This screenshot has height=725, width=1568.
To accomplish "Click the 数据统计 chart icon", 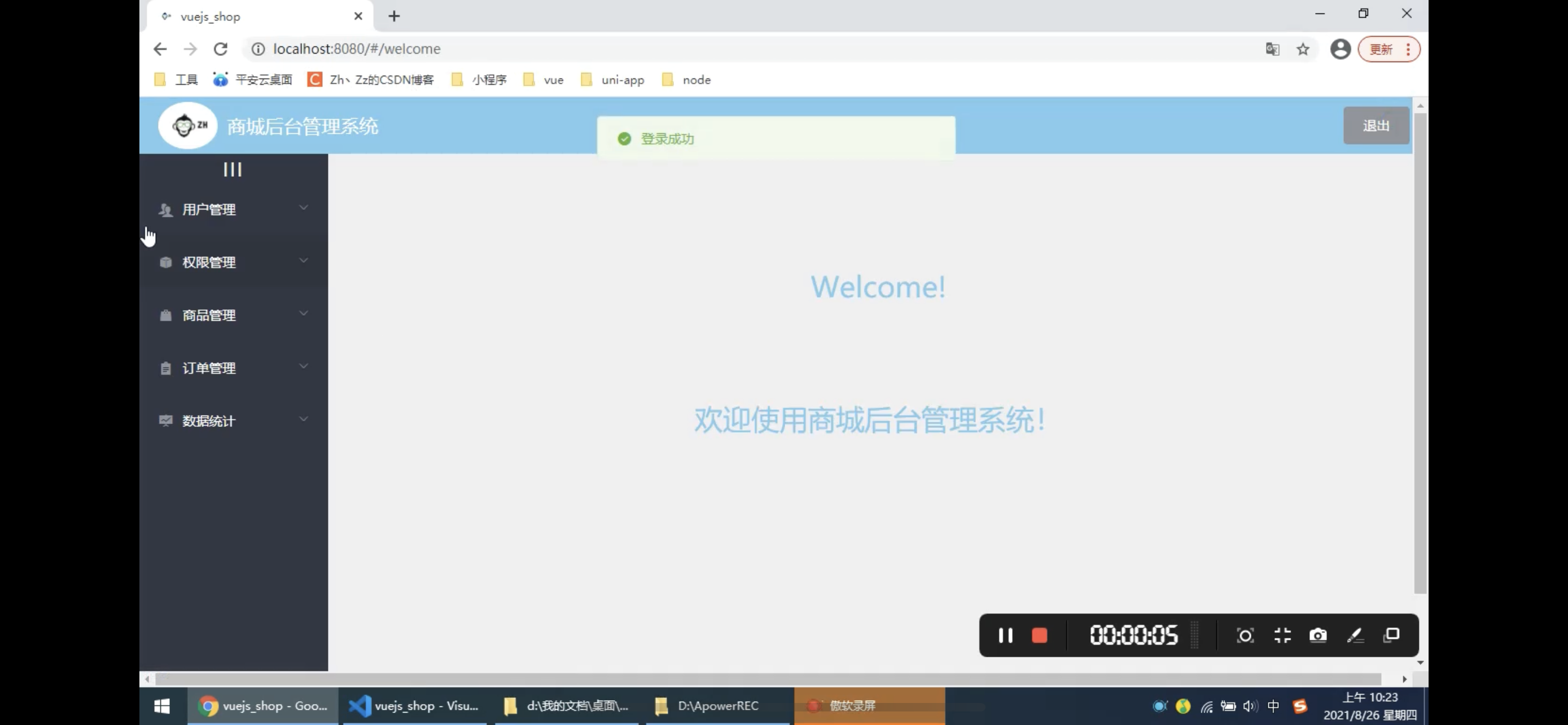I will 165,421.
